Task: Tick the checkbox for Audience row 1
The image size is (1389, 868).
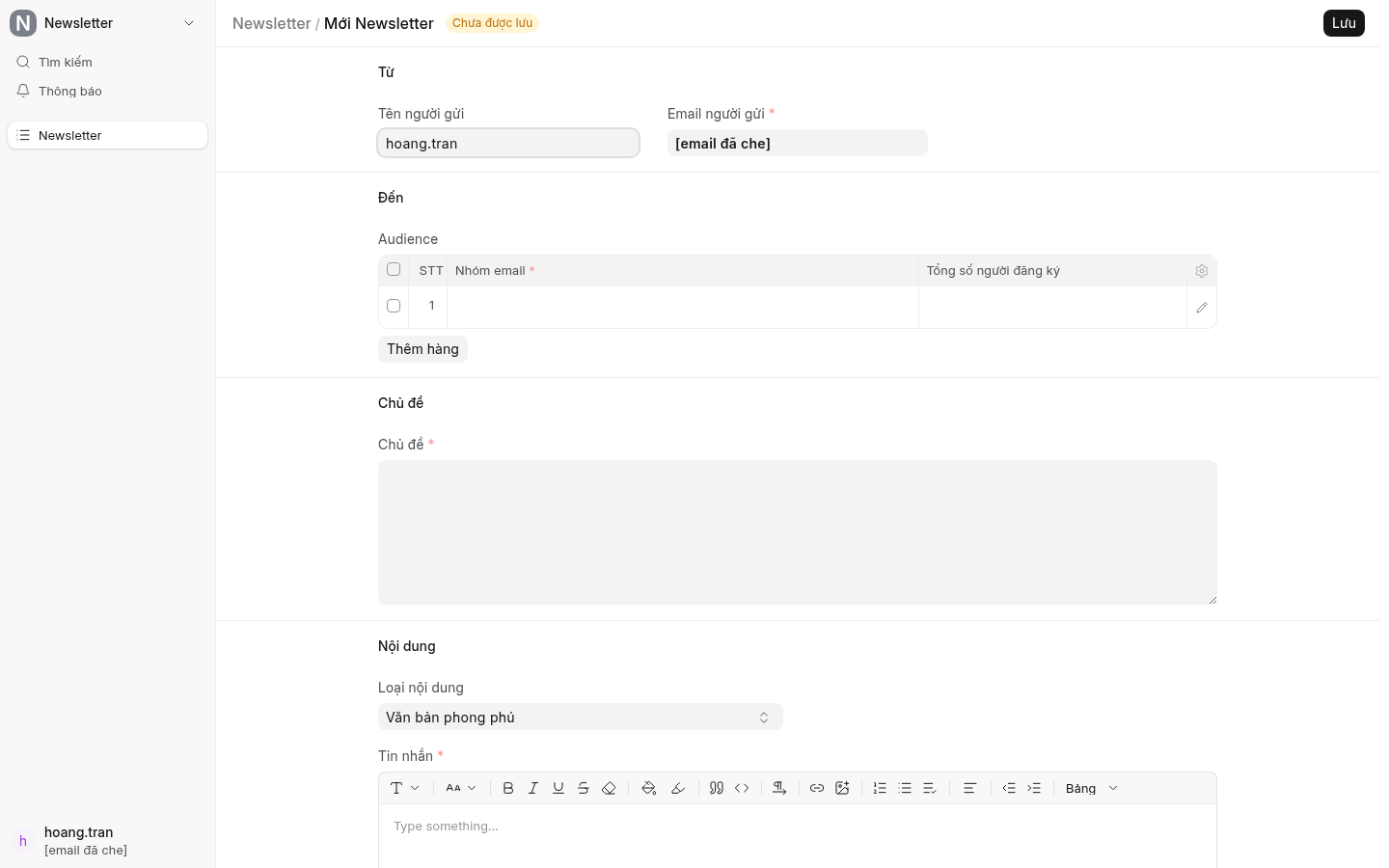Action: tap(394, 306)
